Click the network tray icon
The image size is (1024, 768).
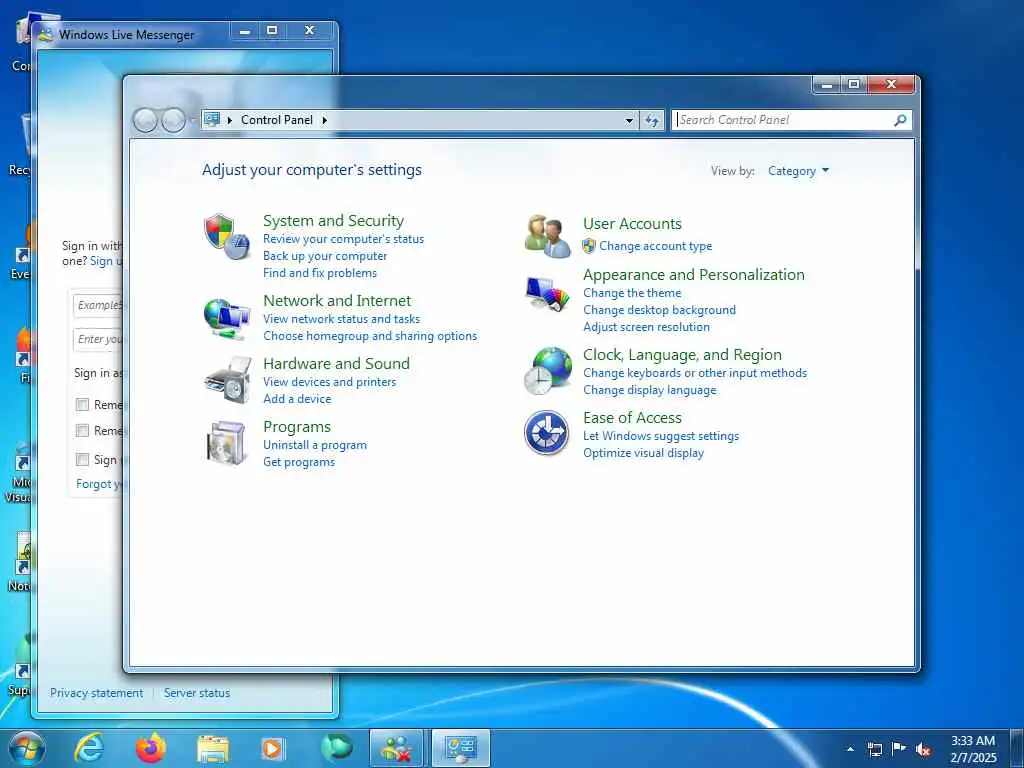[874, 749]
